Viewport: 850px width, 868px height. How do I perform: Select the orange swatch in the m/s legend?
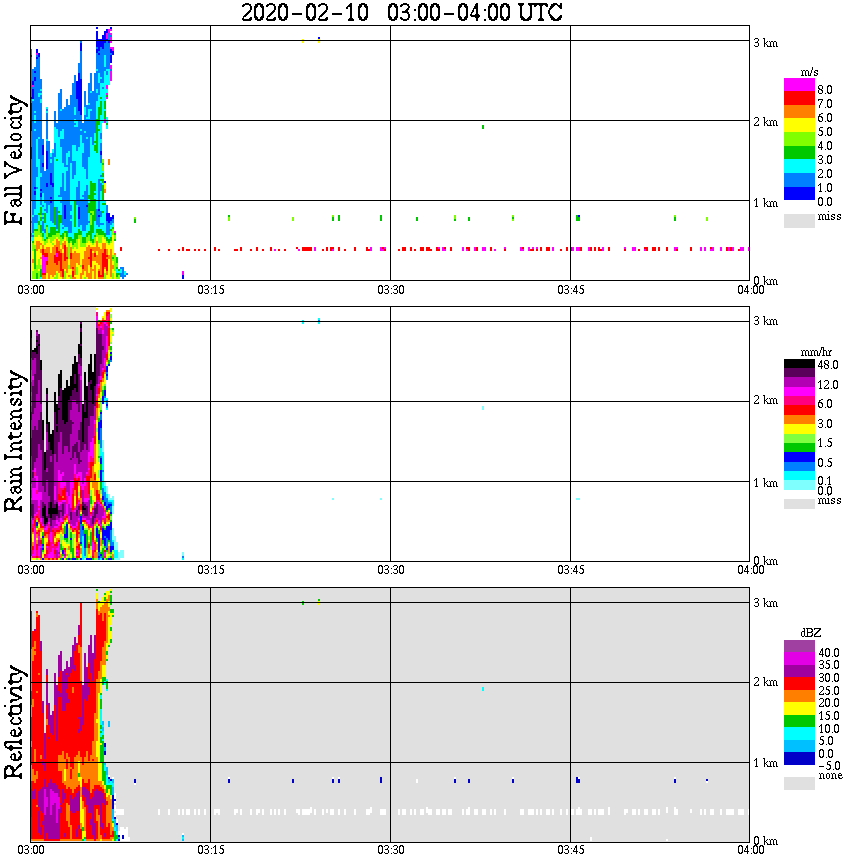pos(799,112)
